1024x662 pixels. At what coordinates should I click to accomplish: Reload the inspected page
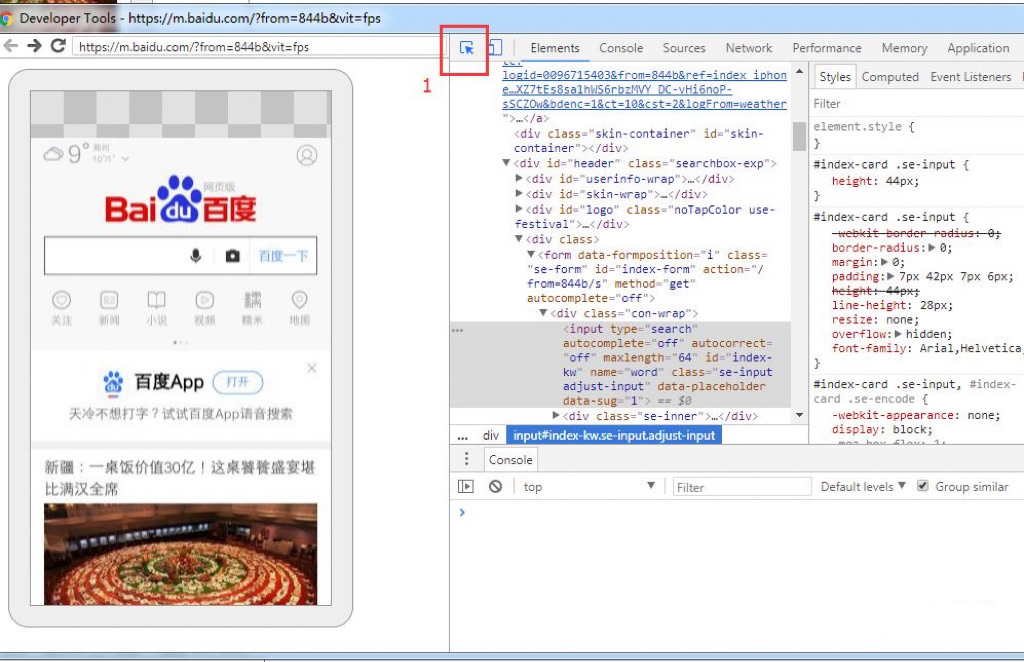point(58,46)
